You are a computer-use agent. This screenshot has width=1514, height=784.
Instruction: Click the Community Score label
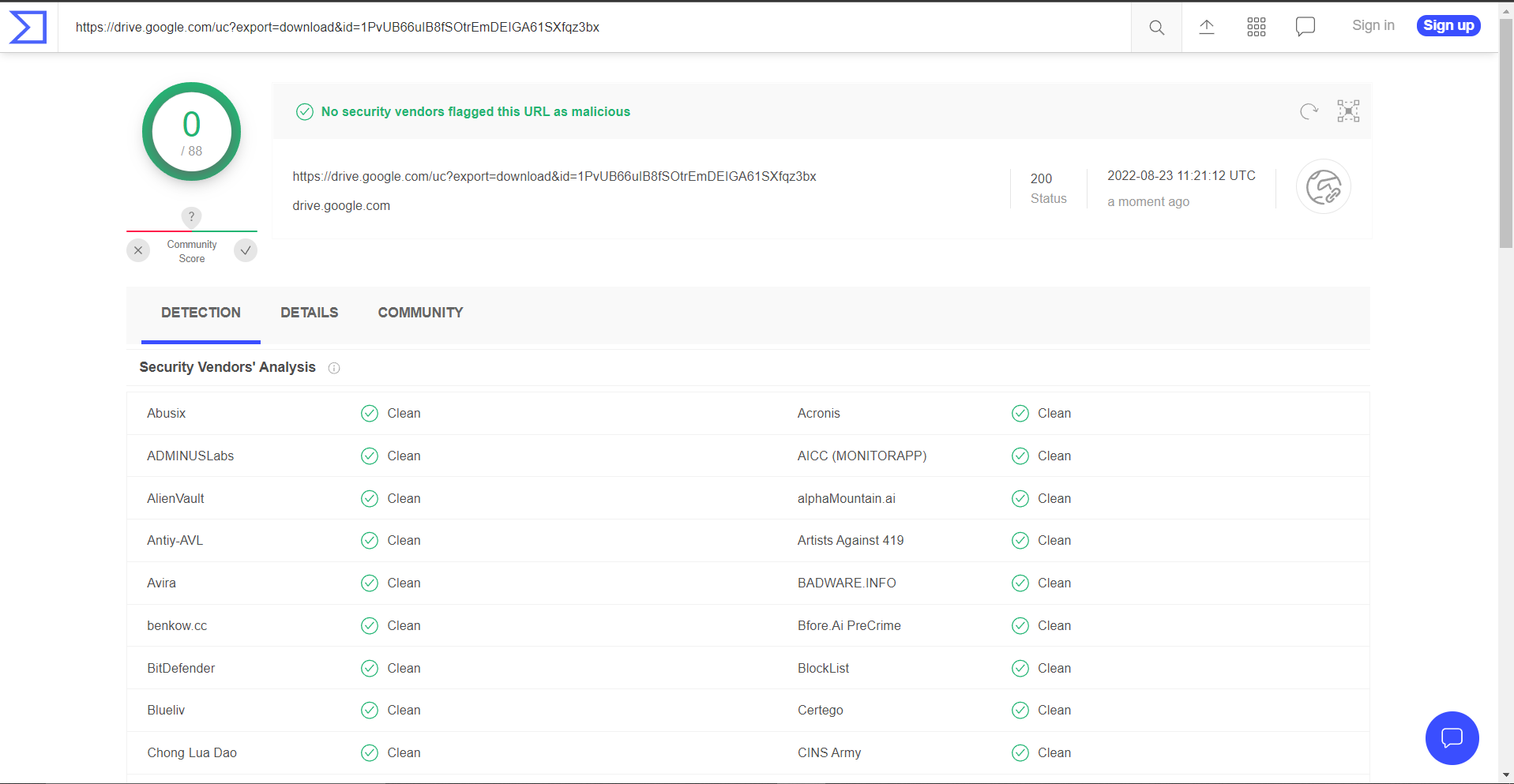pyautogui.click(x=192, y=252)
